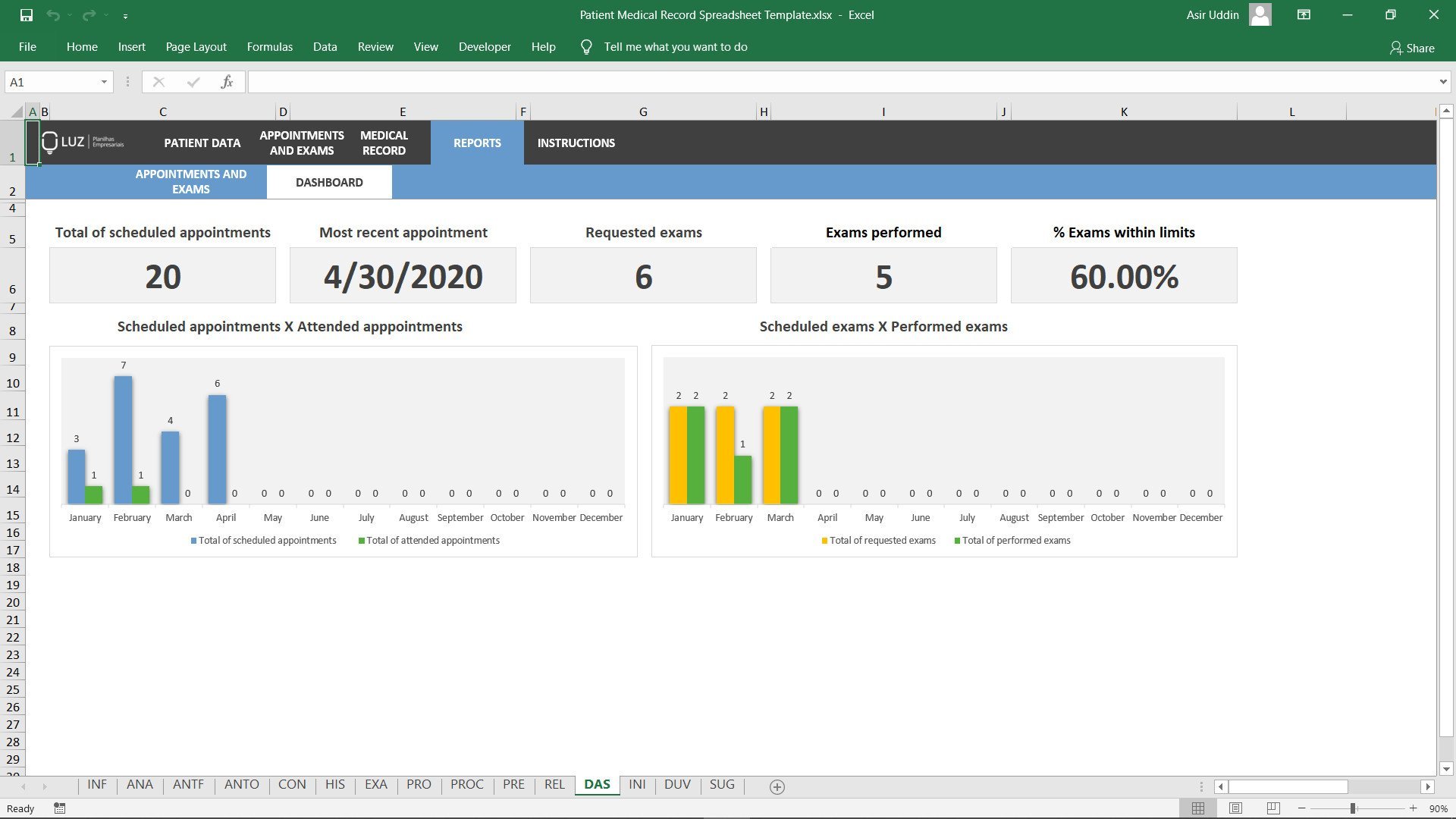
Task: Click the macro recording status bar icon
Action: 60,808
